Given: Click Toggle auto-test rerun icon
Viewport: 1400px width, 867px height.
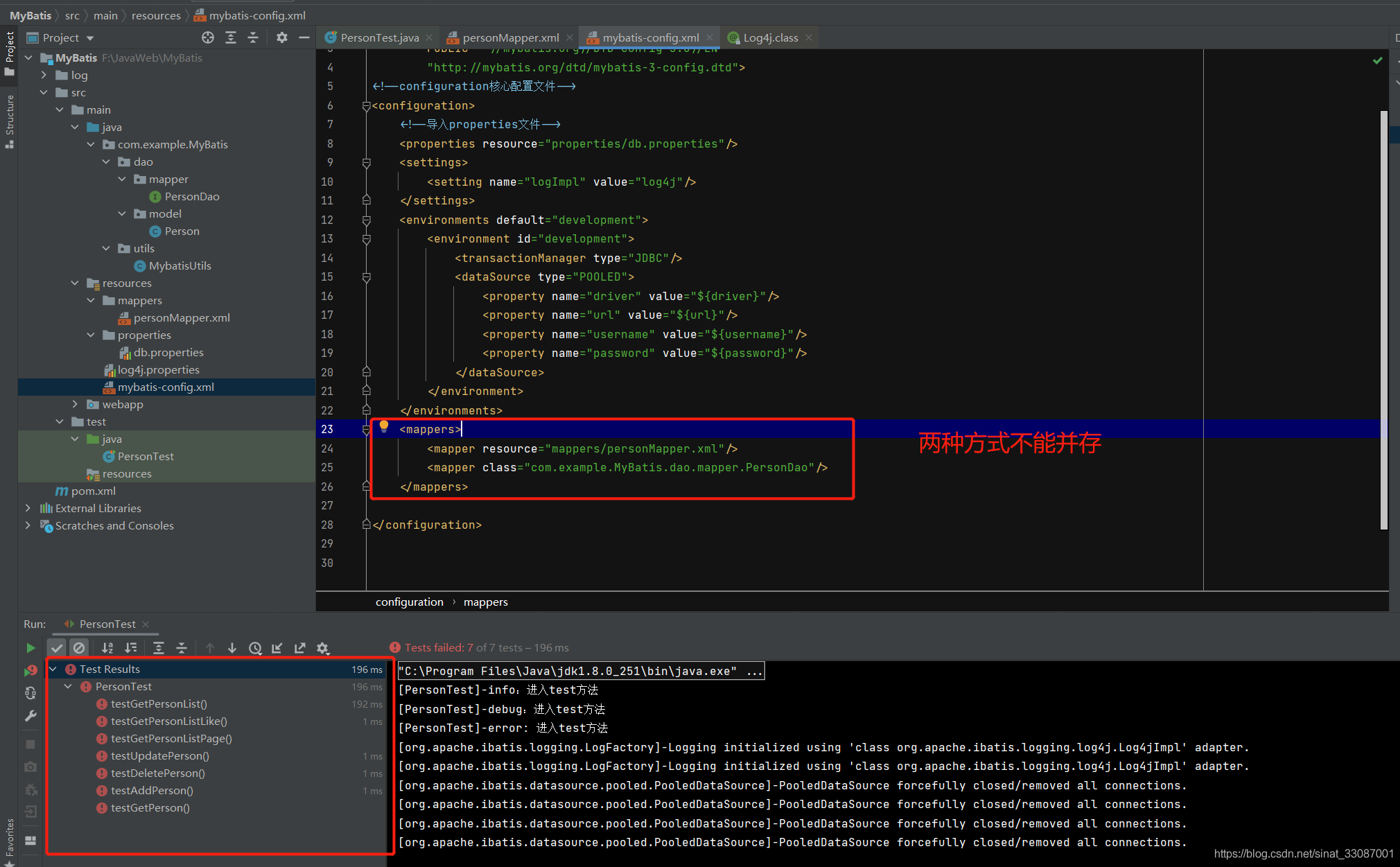Looking at the screenshot, I should point(30,693).
